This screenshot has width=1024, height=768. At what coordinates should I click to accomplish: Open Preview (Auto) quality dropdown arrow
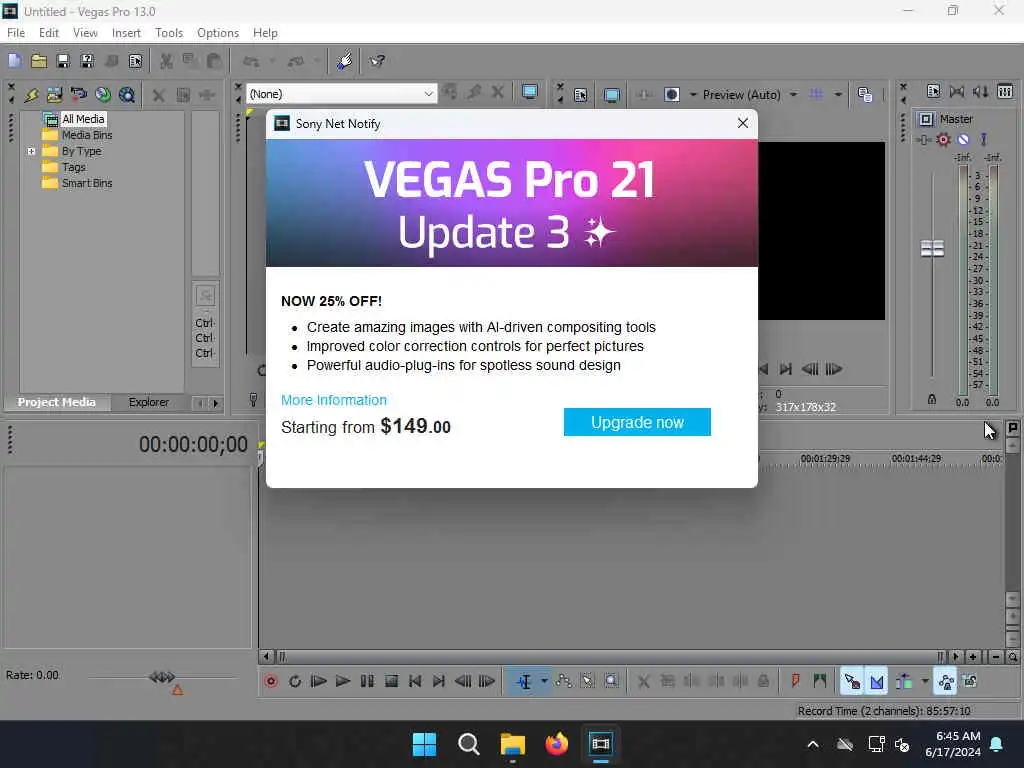click(x=793, y=95)
